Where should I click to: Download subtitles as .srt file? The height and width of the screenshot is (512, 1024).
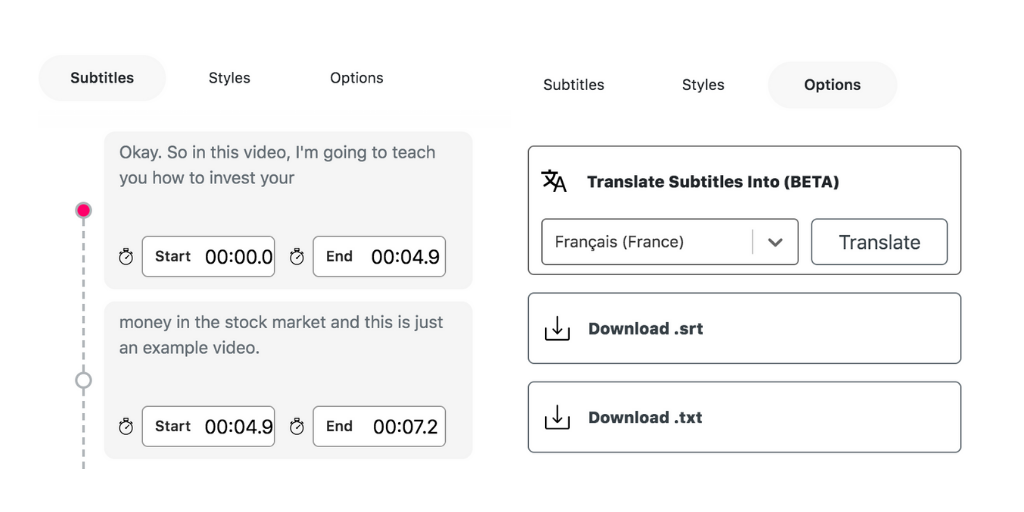click(744, 328)
